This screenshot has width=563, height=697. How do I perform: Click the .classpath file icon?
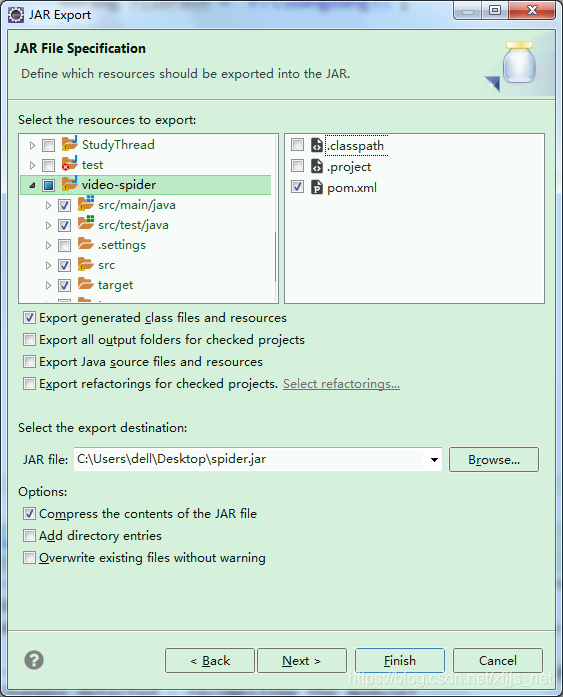pos(317,145)
